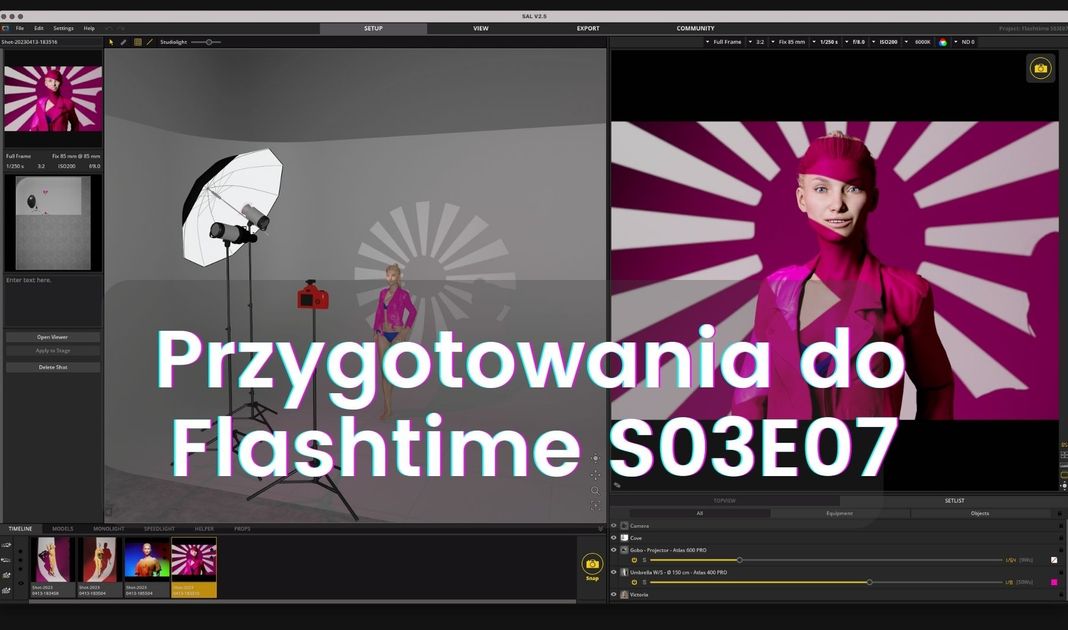Toggle power icon for Gobo Projector light
1068x630 pixels.
634,560
